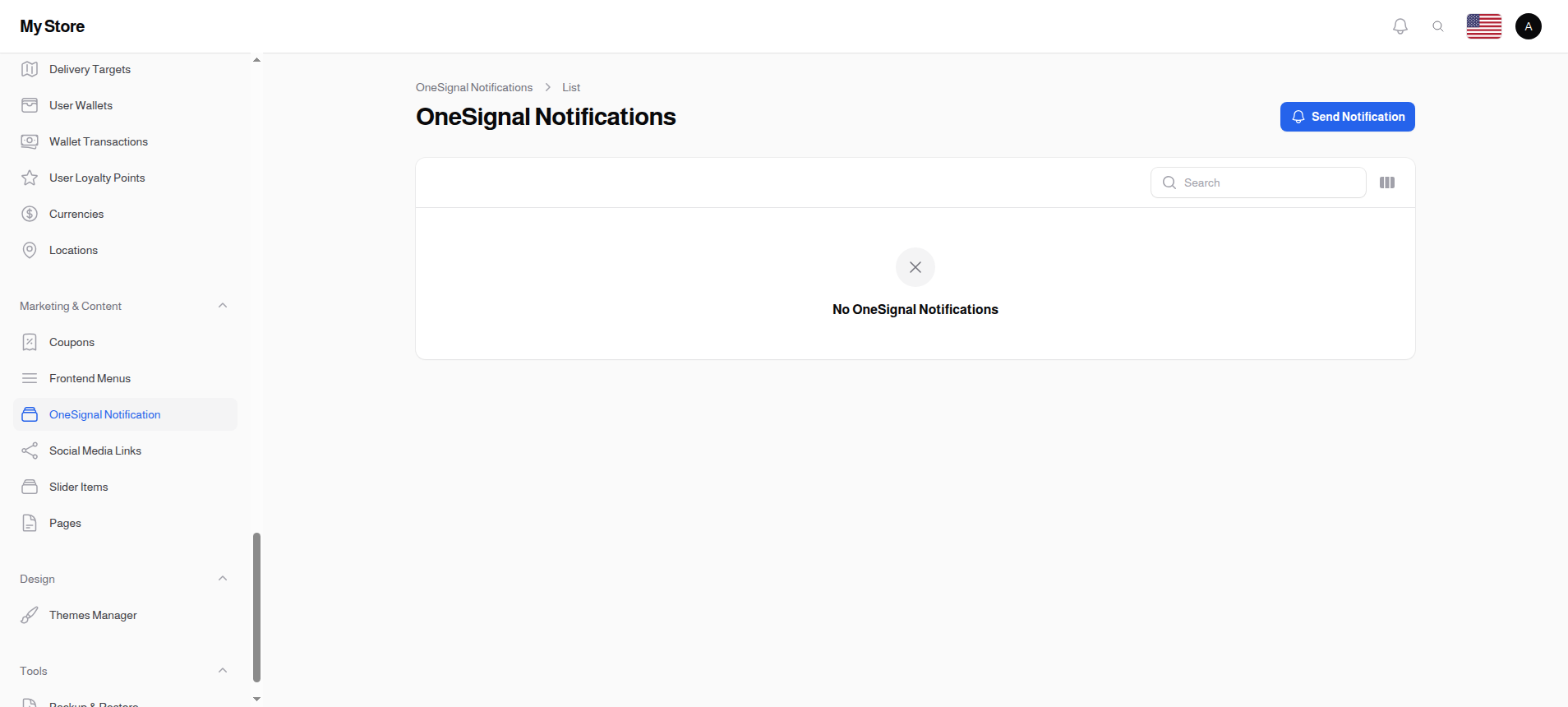Viewport: 1568px width, 707px height.
Task: Toggle table columns via column icon
Action: [1387, 183]
